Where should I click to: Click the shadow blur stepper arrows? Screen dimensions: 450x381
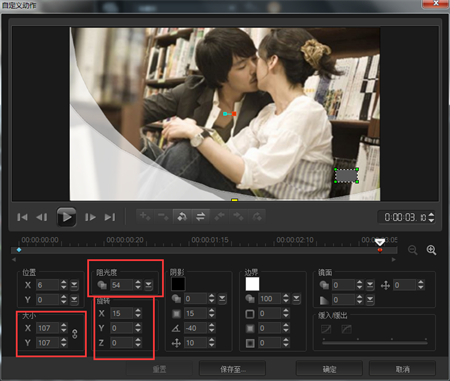point(212,313)
